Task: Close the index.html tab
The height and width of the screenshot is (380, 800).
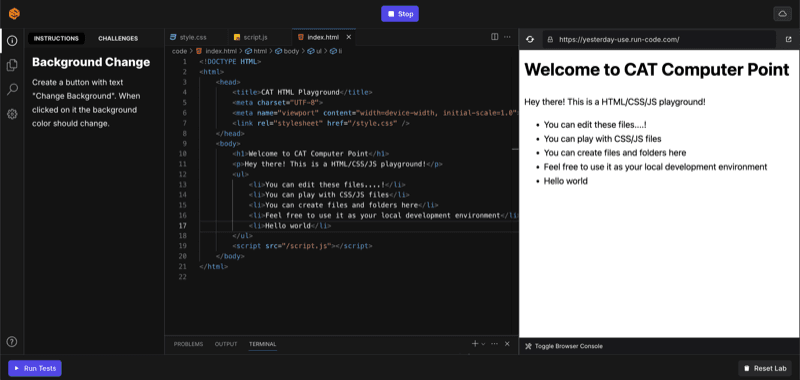Action: coord(349,37)
